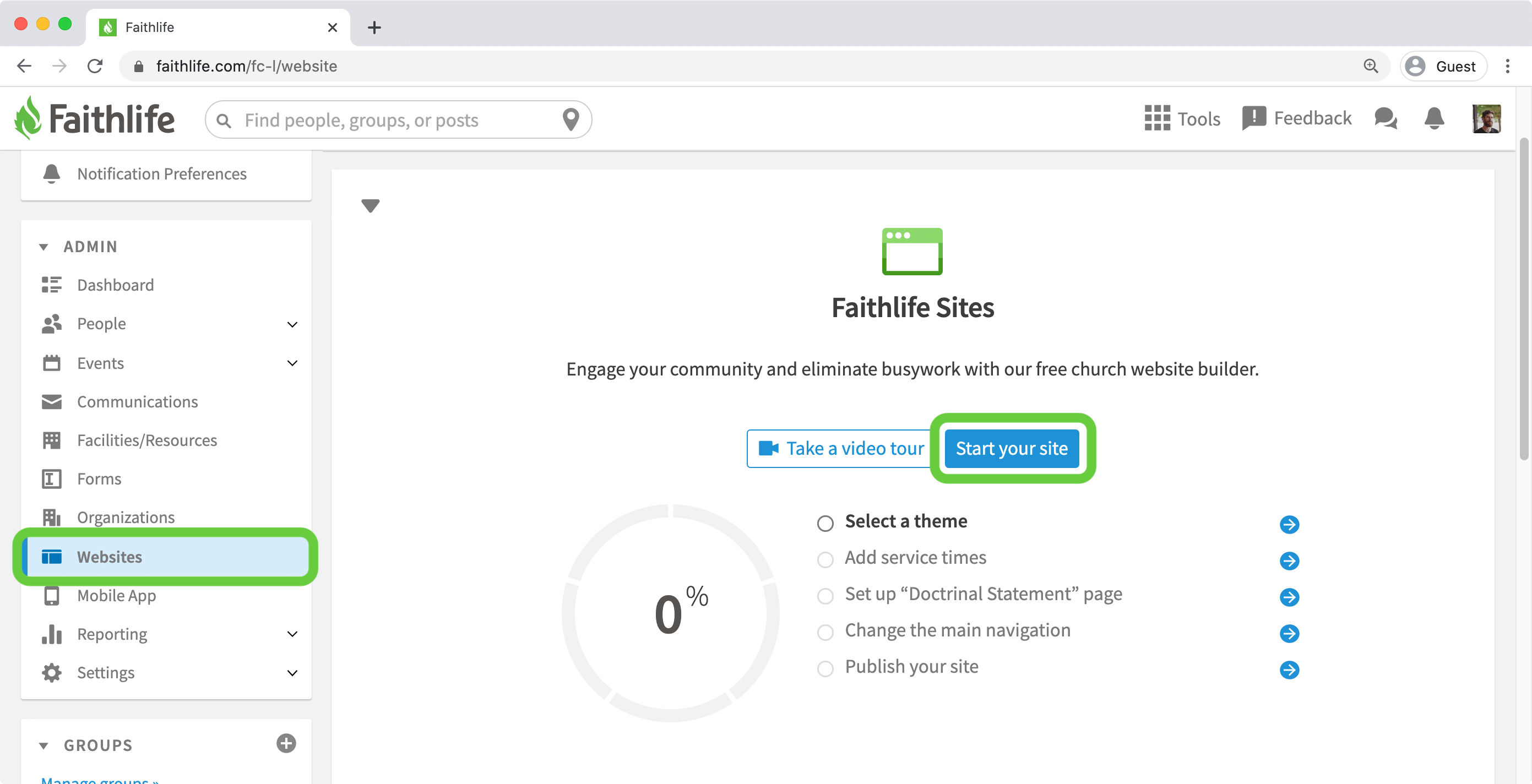1532x784 pixels.
Task: Toggle the Add service times circle
Action: click(825, 559)
